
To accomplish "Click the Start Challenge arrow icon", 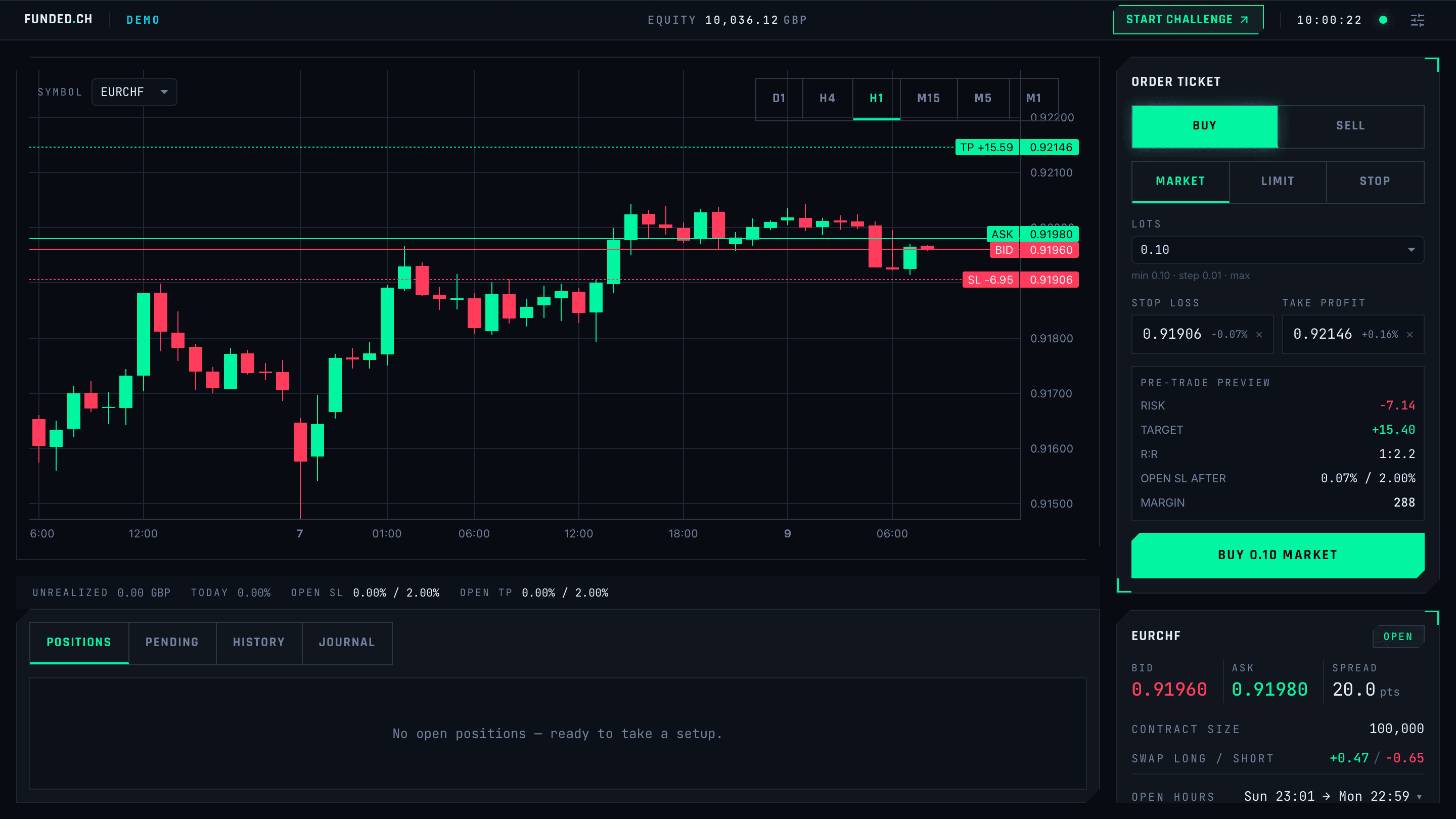I will point(1244,20).
